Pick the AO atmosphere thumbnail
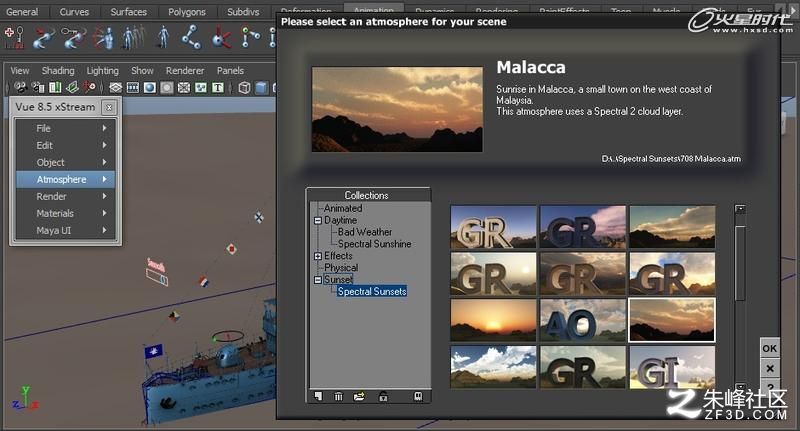800x431 pixels. (x=583, y=320)
